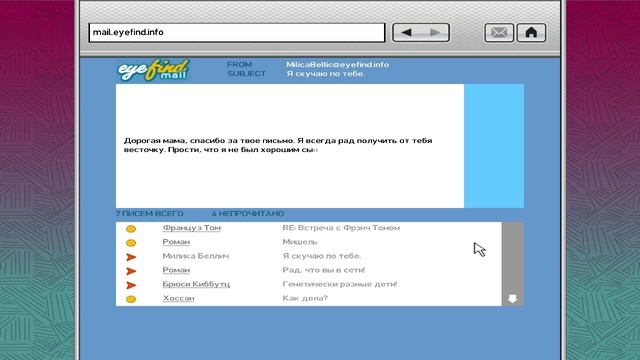Open the sender link Милика Беллич
The width and height of the screenshot is (640, 360).
click(x=196, y=256)
